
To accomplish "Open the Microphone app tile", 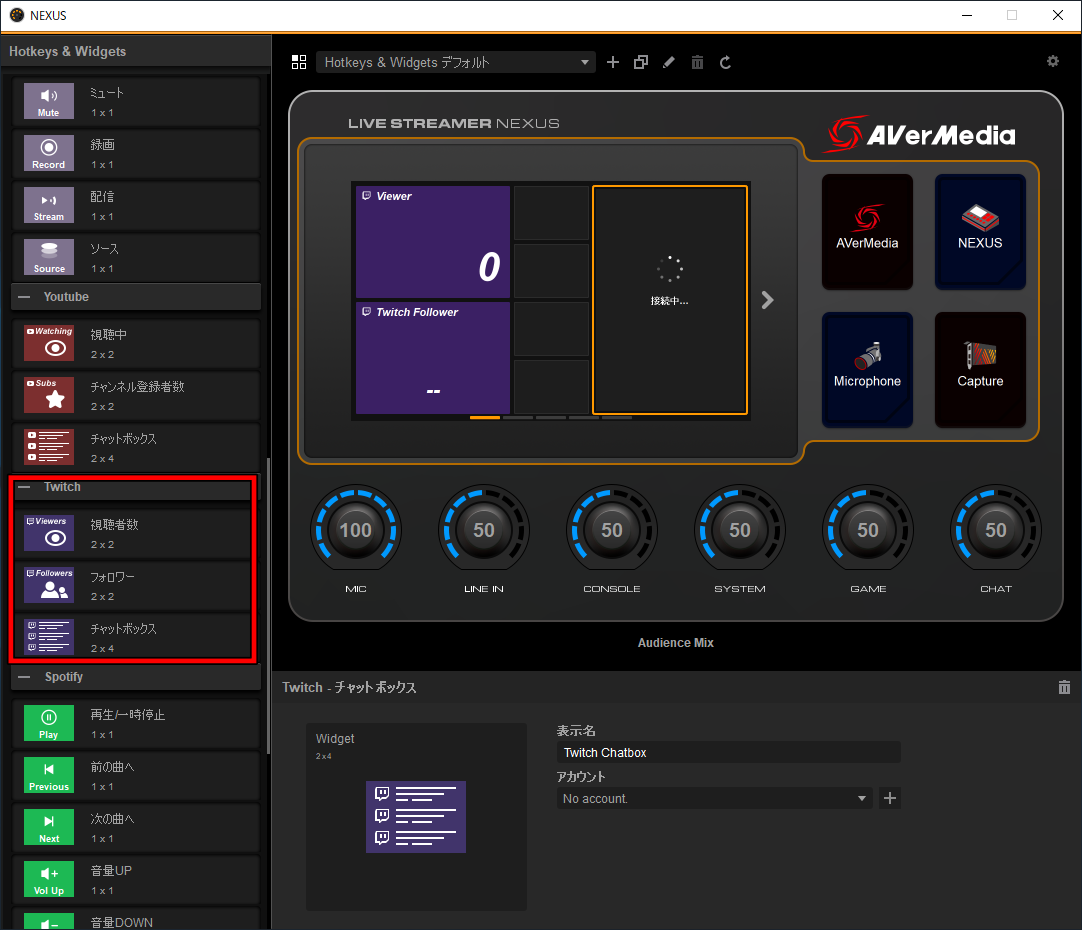I will [x=867, y=370].
